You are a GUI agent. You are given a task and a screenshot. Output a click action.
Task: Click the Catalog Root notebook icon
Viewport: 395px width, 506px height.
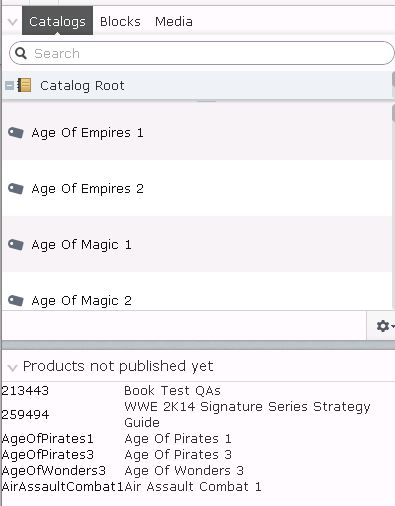(24, 85)
